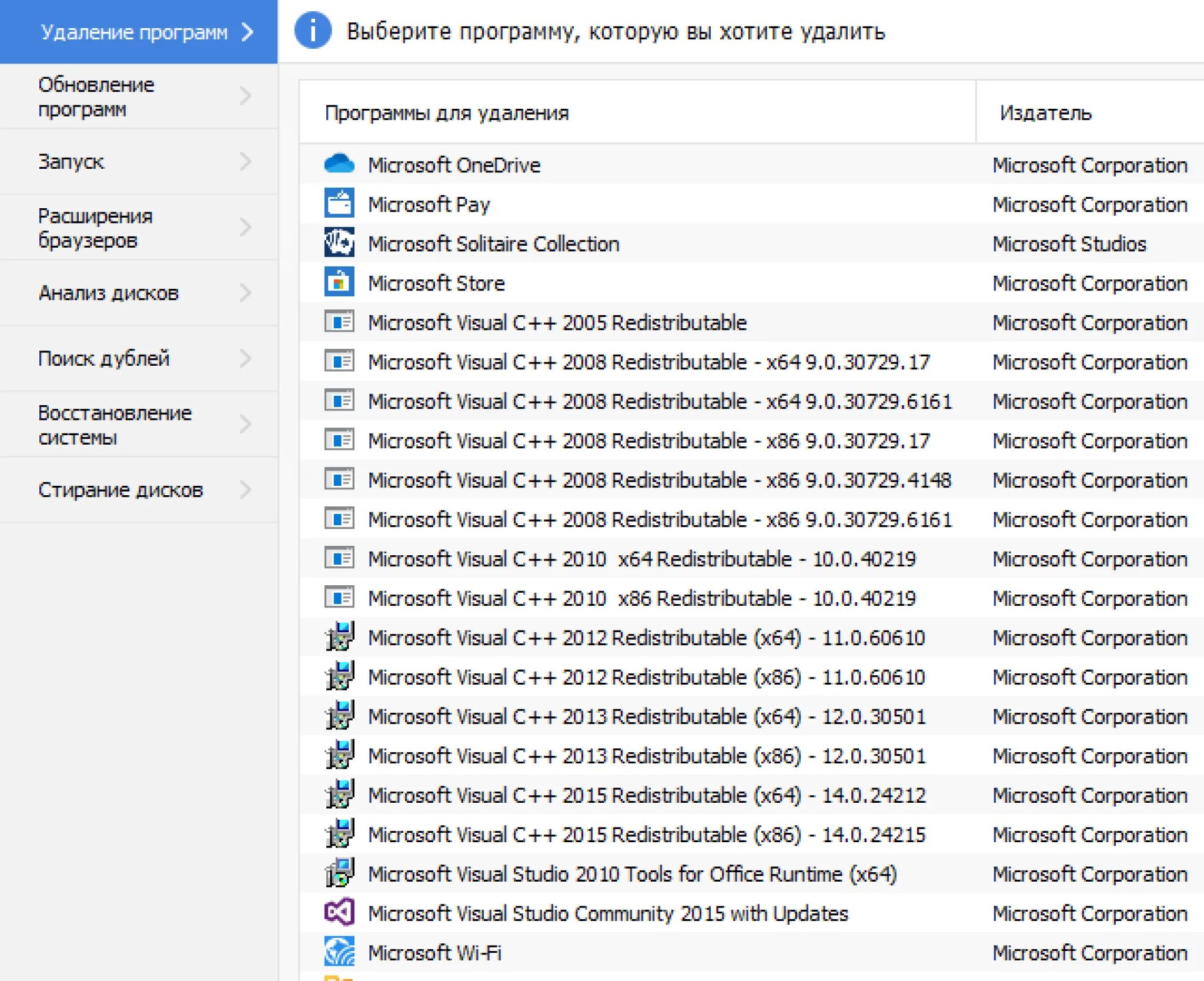Click the Программы для удаления column header
This screenshot has height=981, width=1204.
point(447,113)
